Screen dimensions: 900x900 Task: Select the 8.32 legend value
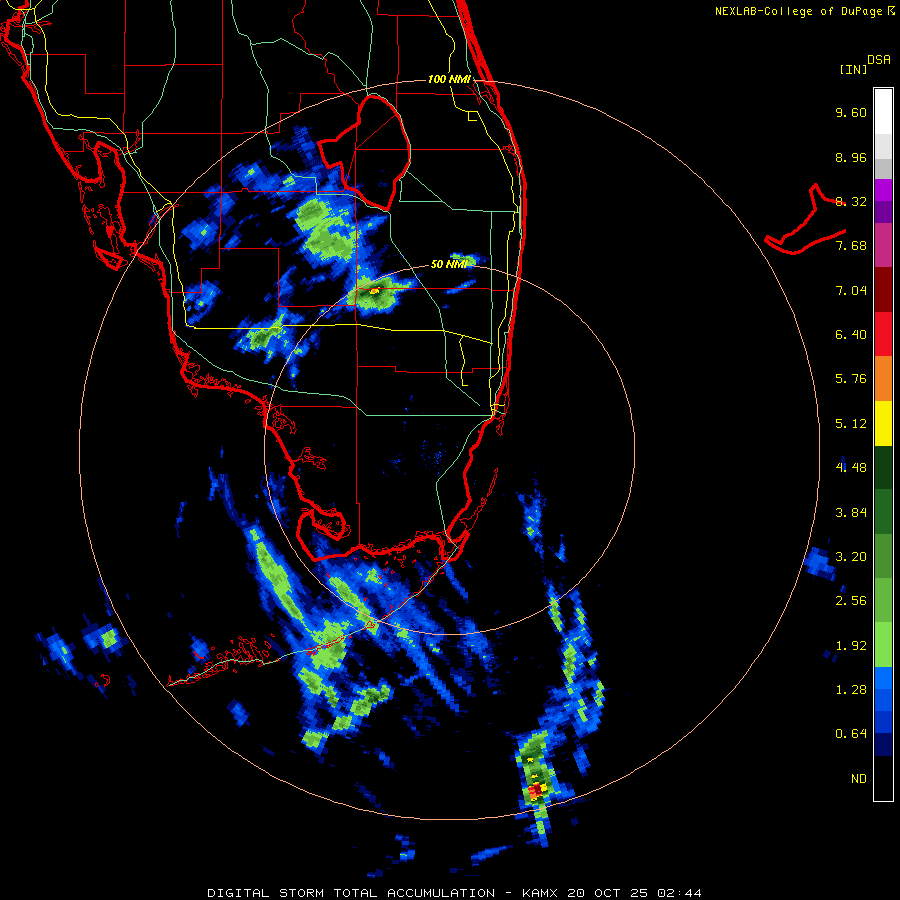pos(851,201)
